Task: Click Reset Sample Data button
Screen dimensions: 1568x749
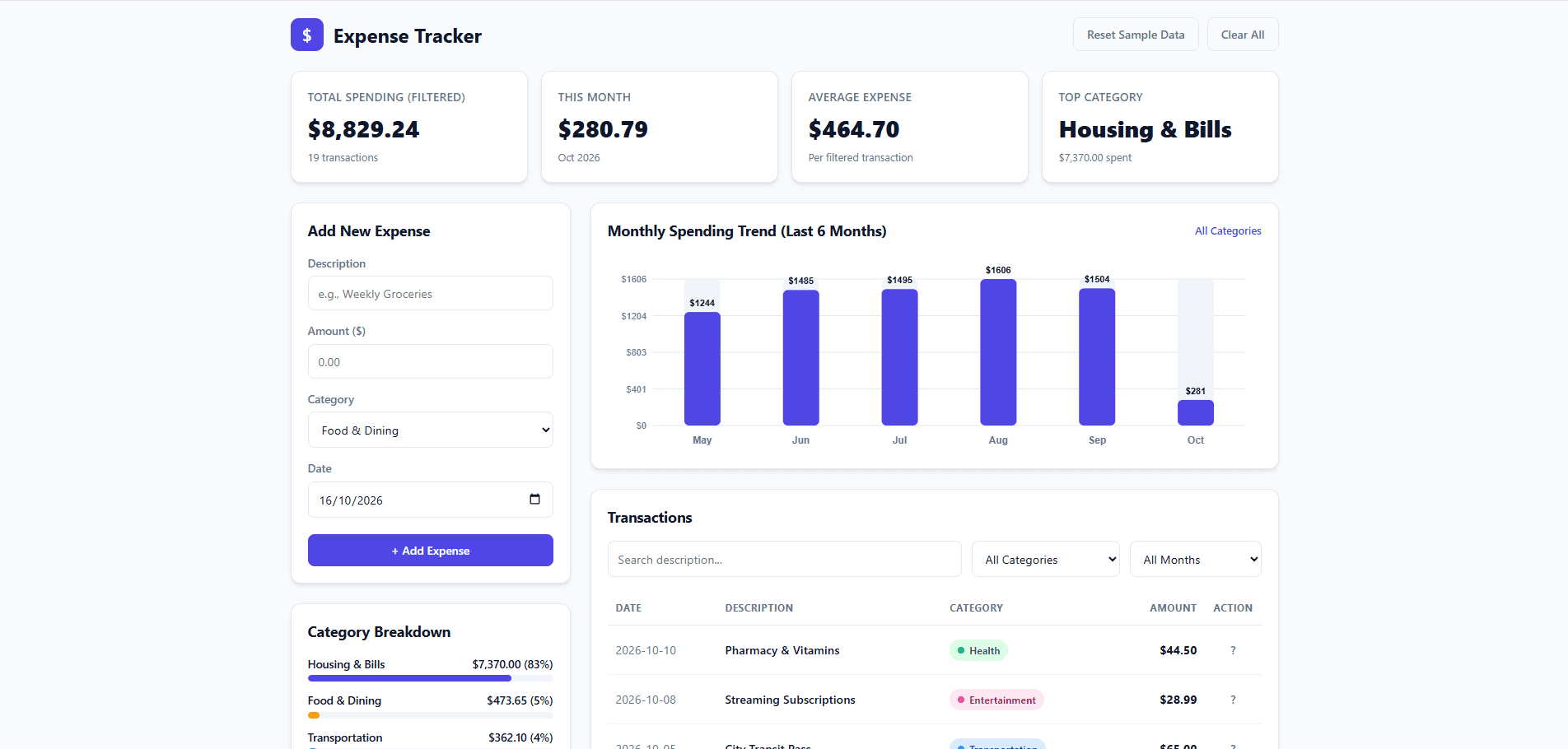Action: [x=1136, y=35]
